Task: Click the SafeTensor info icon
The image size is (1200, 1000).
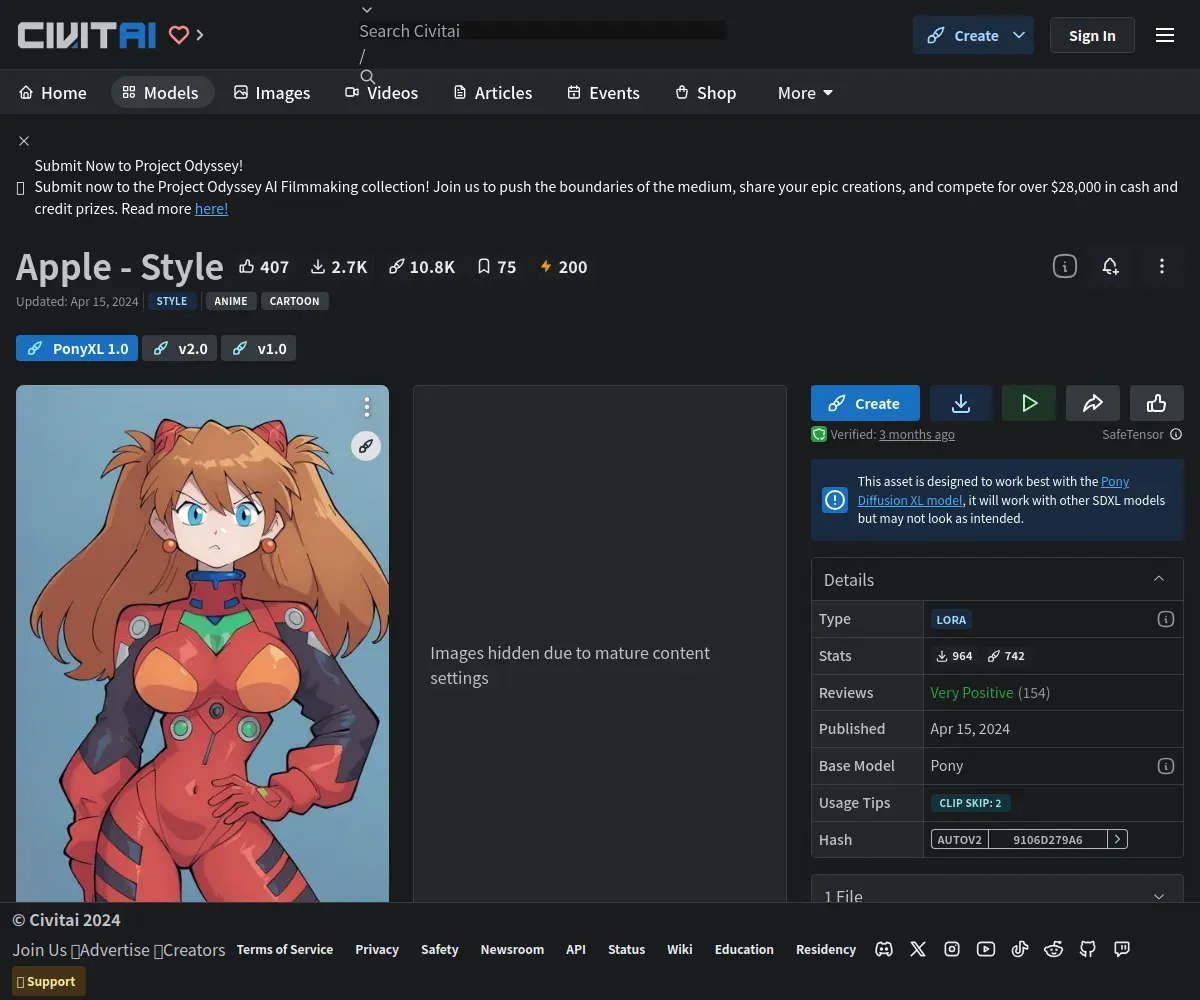Action: pos(1176,434)
